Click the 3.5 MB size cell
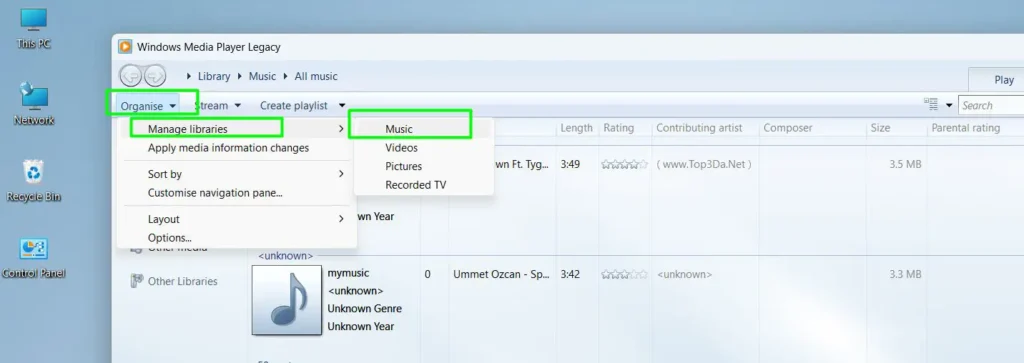This screenshot has width=1024, height=363. [905, 165]
